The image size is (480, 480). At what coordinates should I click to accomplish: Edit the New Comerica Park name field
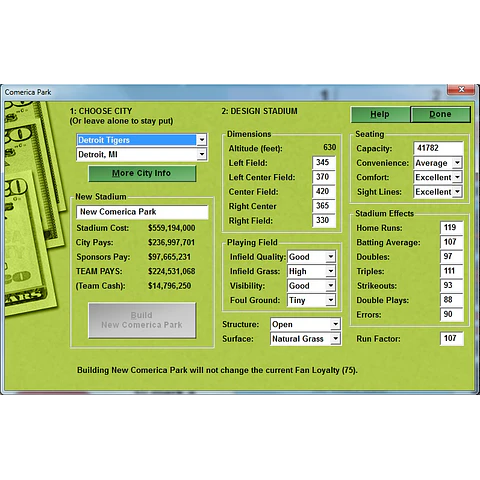142,212
